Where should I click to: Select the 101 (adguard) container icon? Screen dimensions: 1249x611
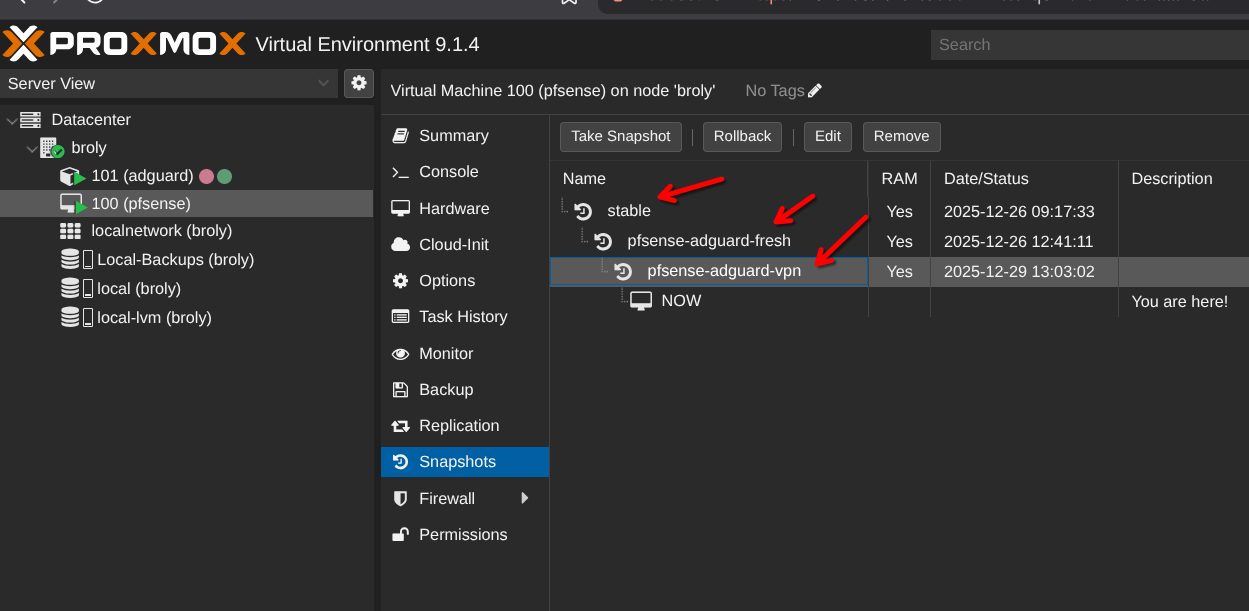click(x=72, y=176)
